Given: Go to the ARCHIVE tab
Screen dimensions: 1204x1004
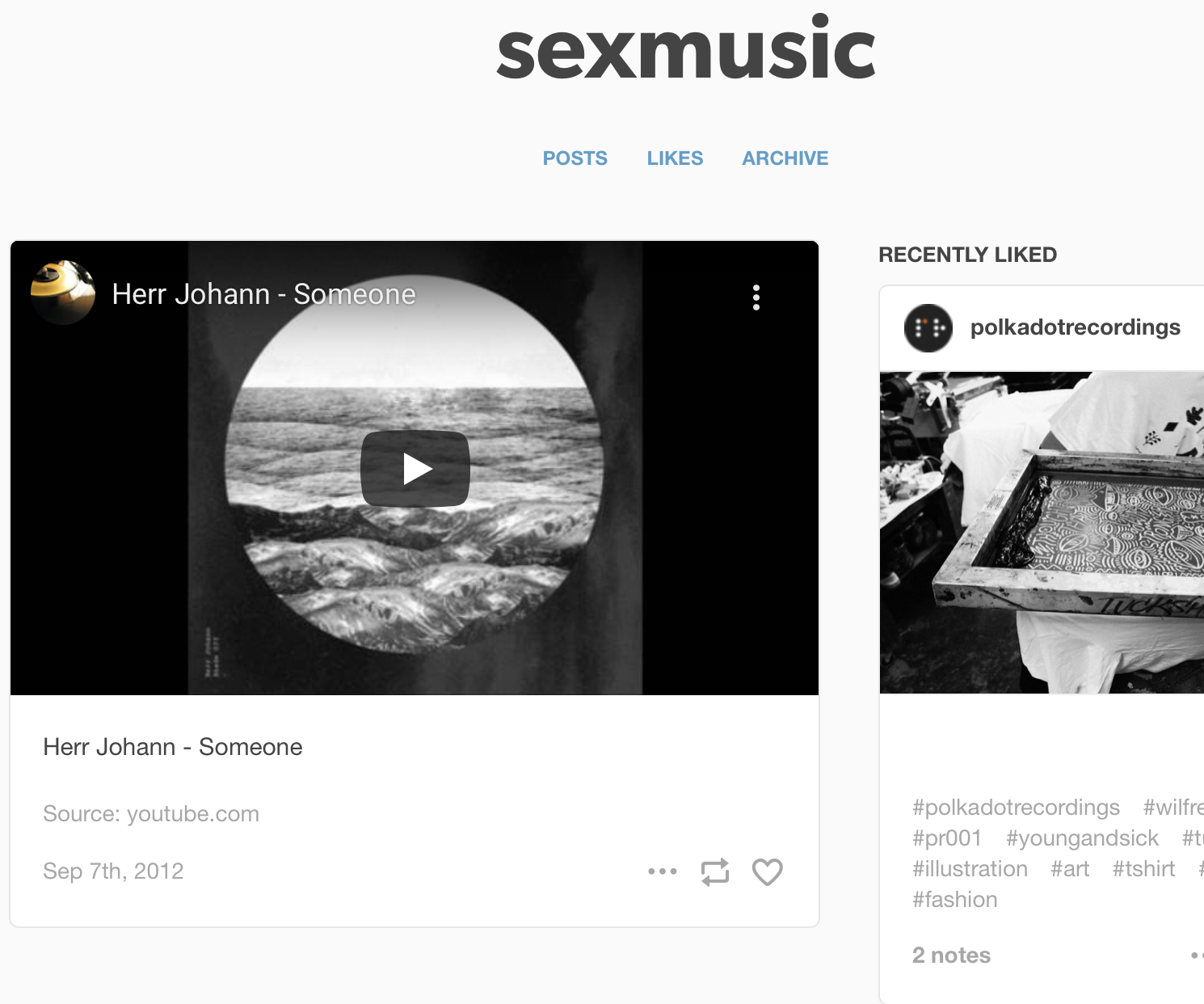Looking at the screenshot, I should [x=785, y=158].
